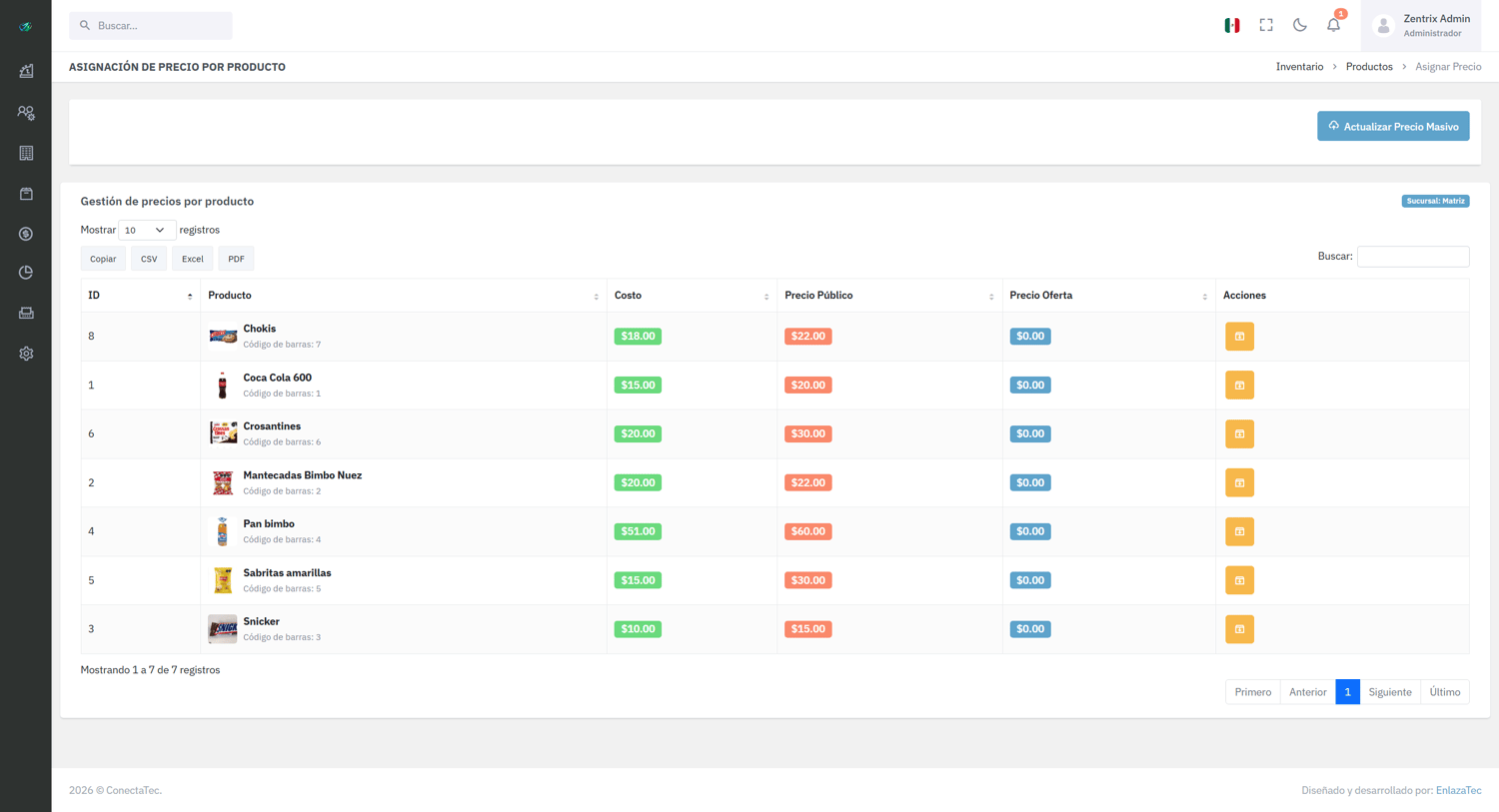Screen dimensions: 1499x812
Task: Export the table as CSV
Action: coord(149,259)
